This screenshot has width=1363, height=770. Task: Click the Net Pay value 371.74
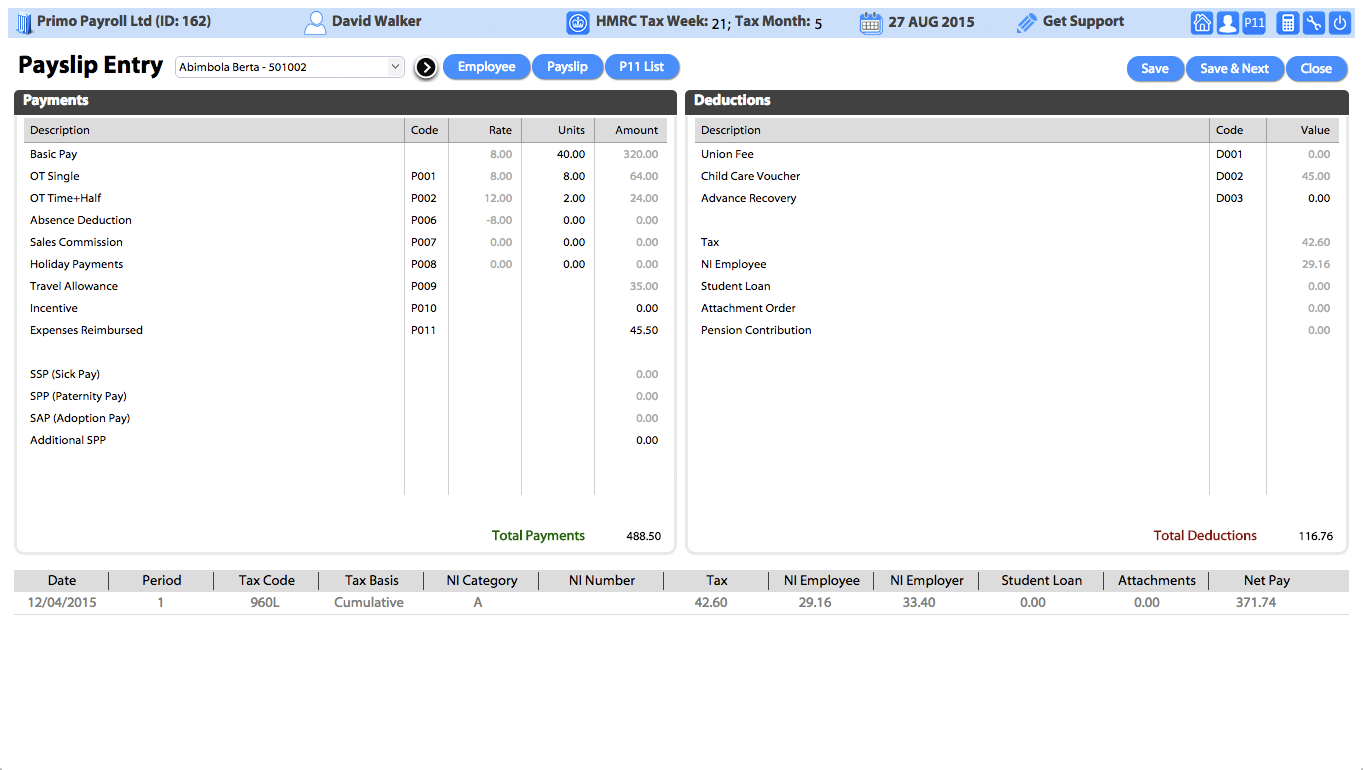click(1255, 603)
